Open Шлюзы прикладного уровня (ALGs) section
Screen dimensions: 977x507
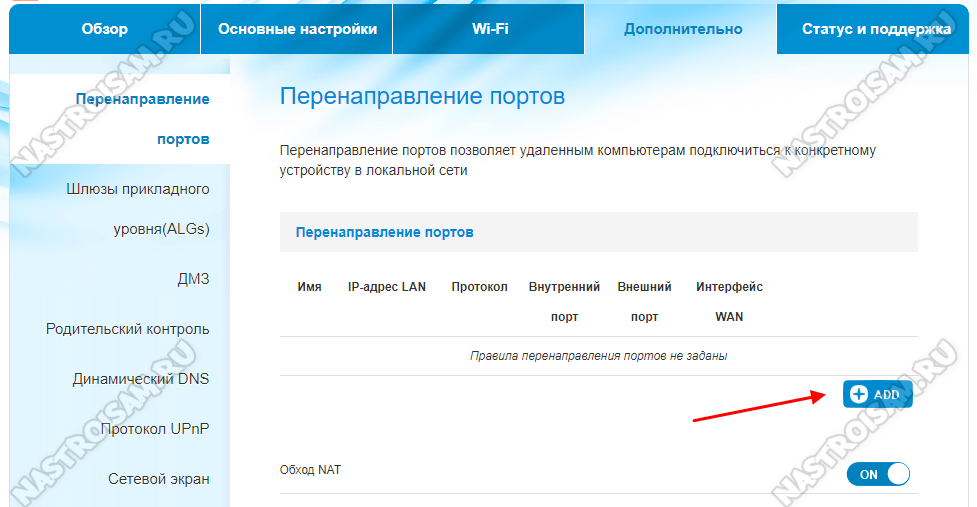pyautogui.click(x=138, y=209)
